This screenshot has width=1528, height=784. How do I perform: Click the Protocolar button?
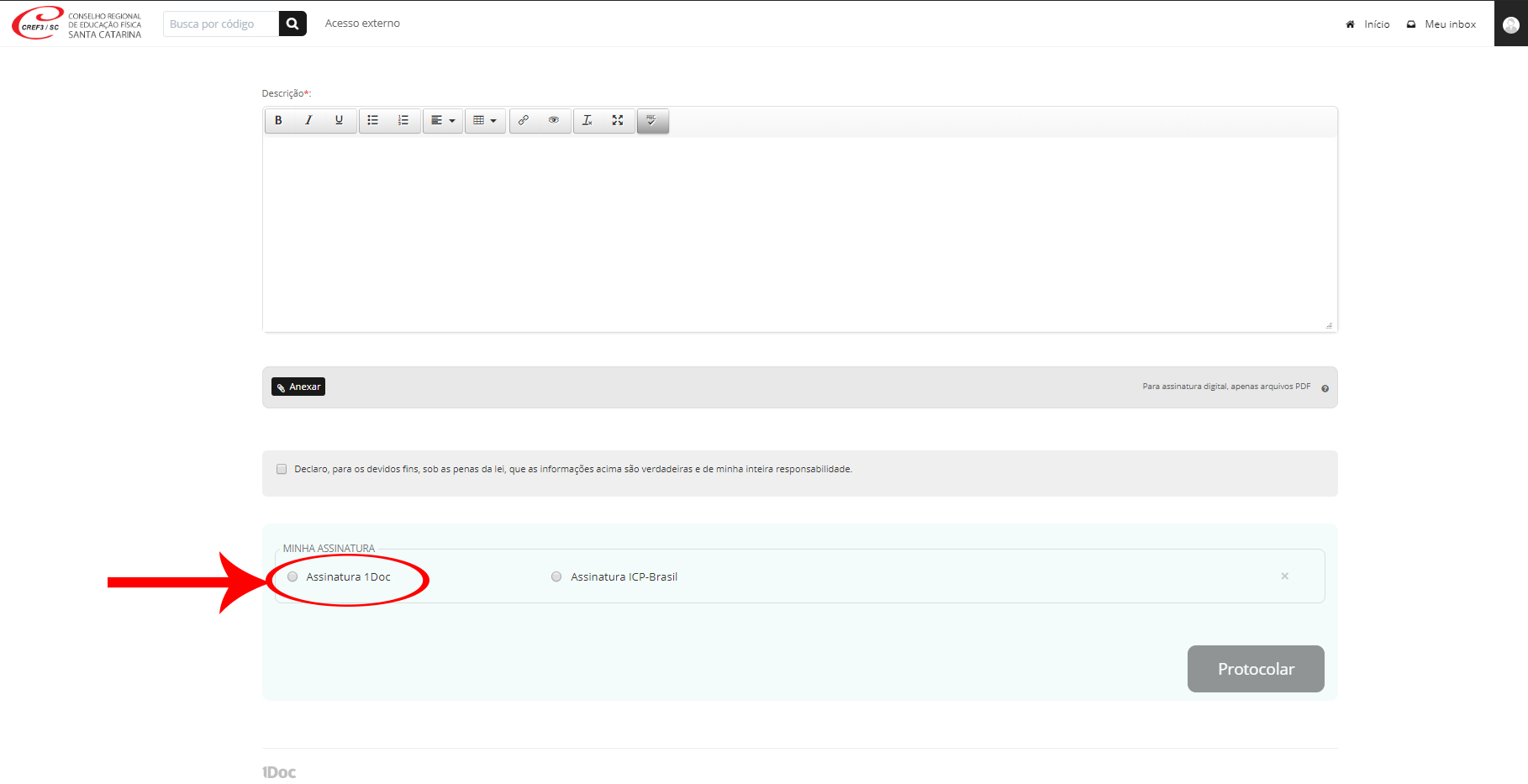(x=1256, y=669)
